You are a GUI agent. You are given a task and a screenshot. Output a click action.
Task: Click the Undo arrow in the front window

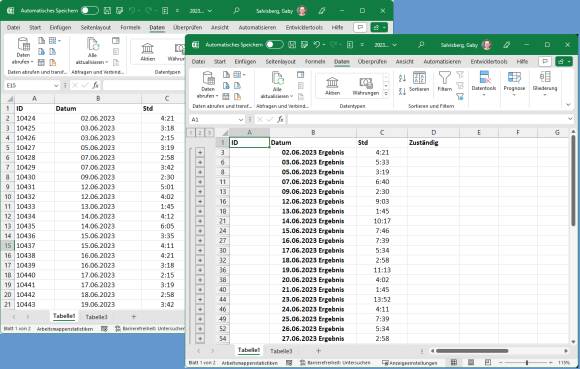click(x=316, y=45)
